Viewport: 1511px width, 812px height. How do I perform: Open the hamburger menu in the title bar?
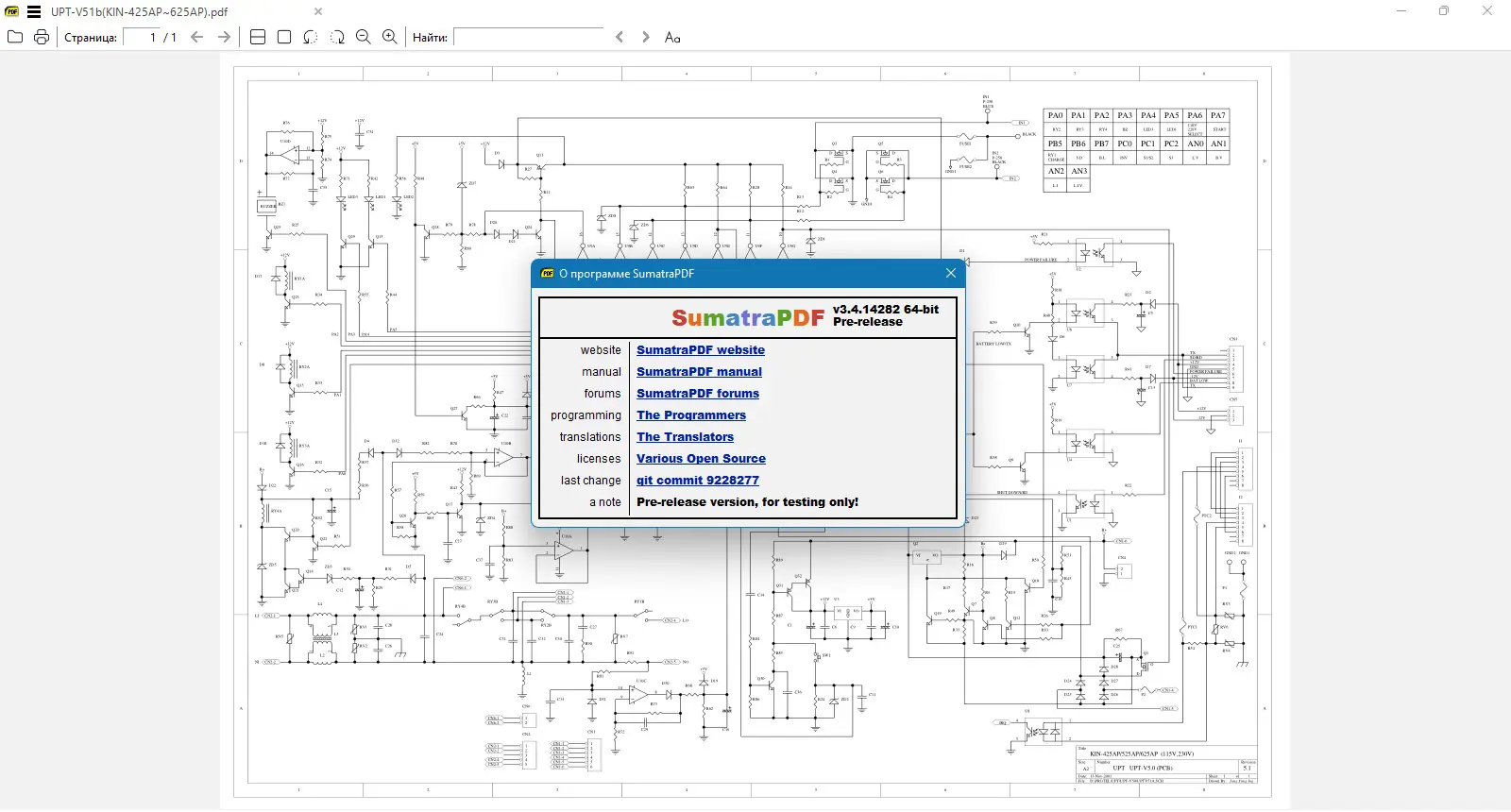[34, 12]
